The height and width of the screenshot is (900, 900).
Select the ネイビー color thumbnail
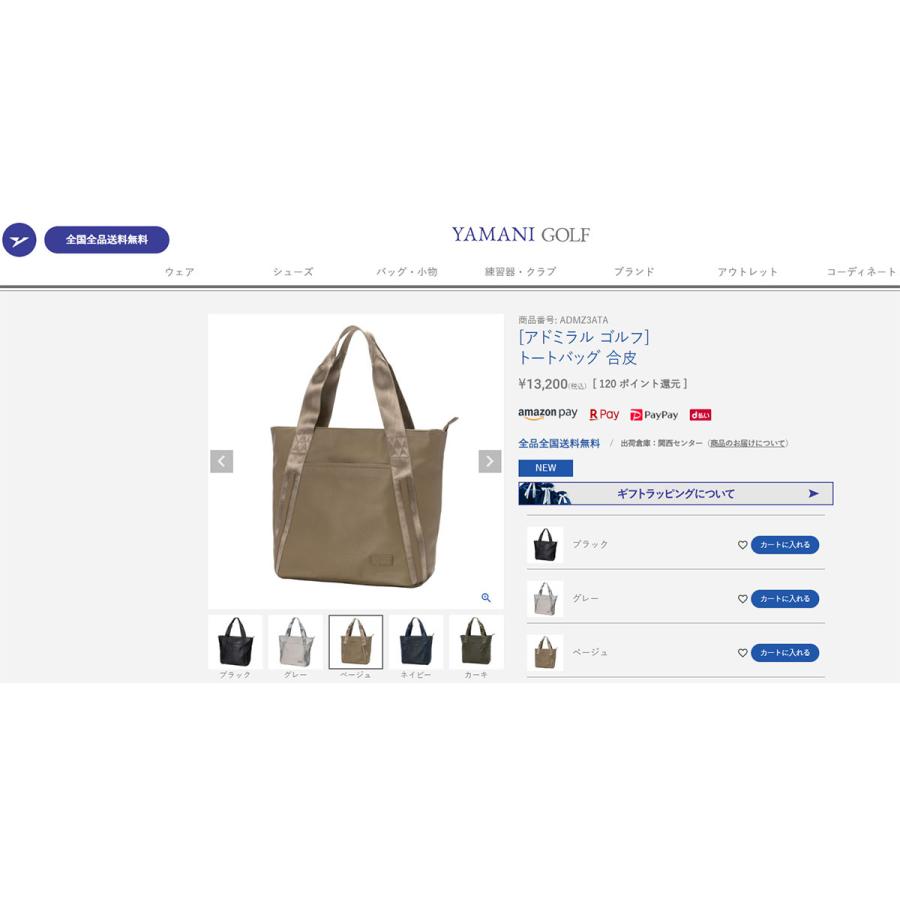coord(416,642)
